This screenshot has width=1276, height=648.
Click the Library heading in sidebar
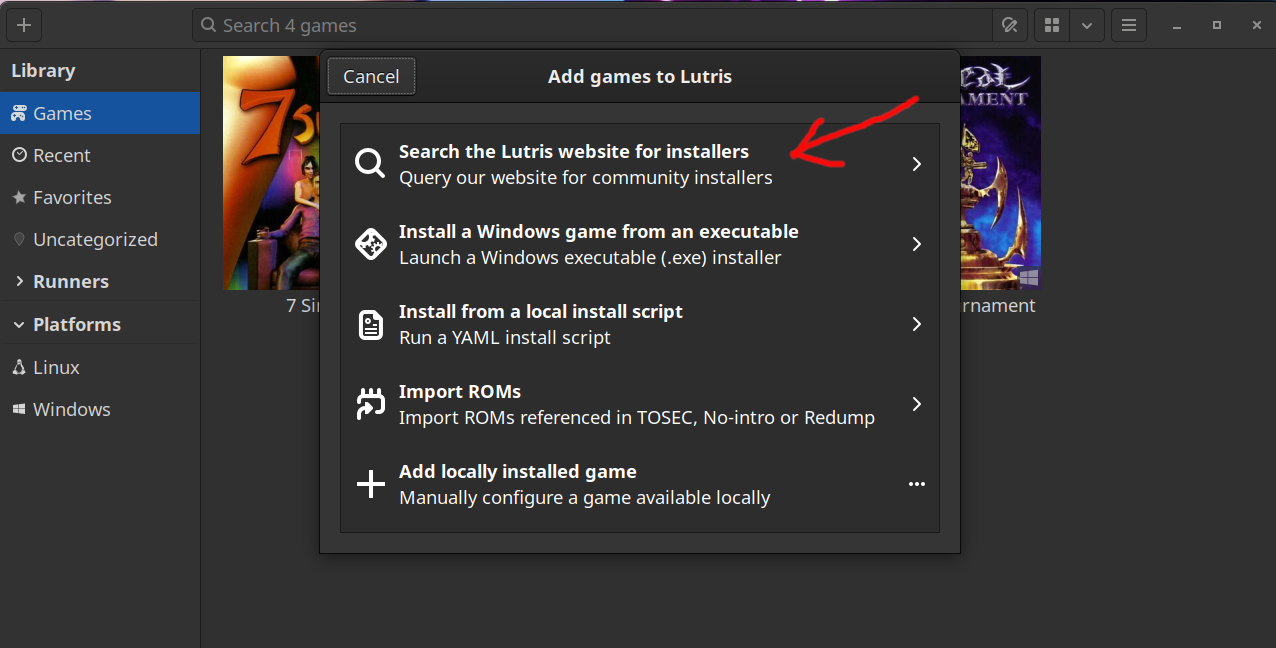coord(43,71)
